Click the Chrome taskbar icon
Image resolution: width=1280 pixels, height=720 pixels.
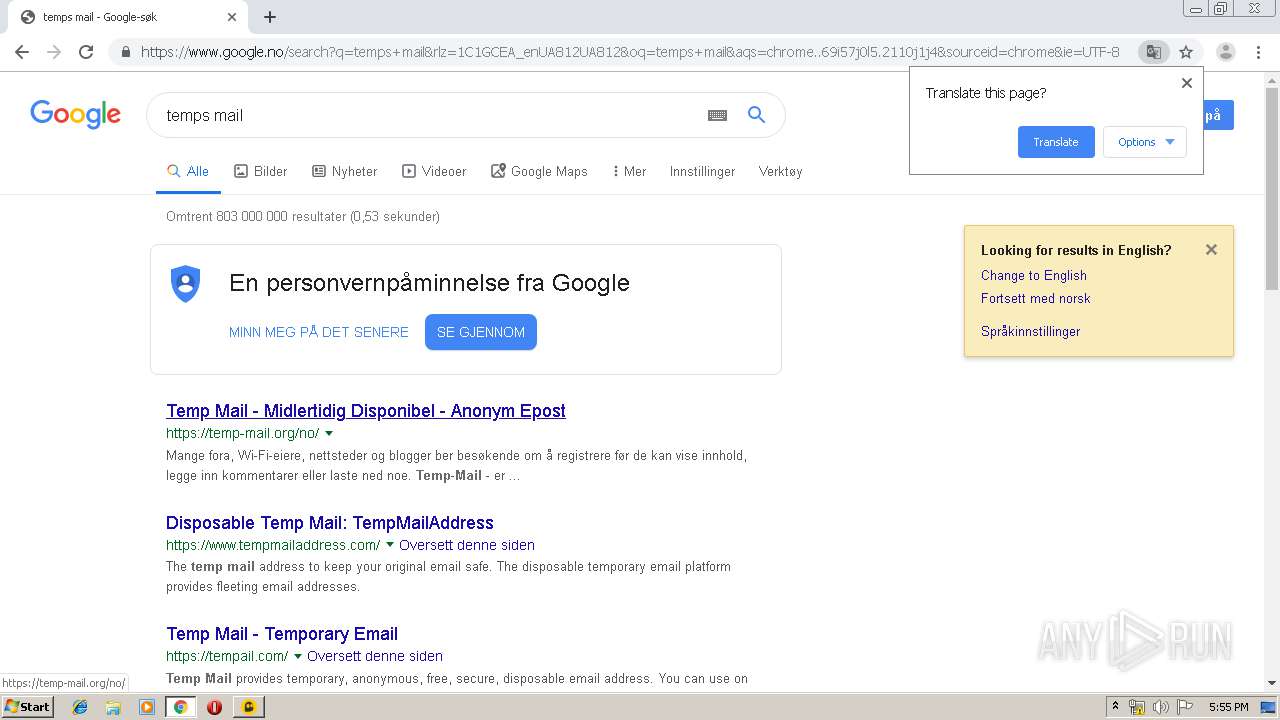[x=181, y=707]
